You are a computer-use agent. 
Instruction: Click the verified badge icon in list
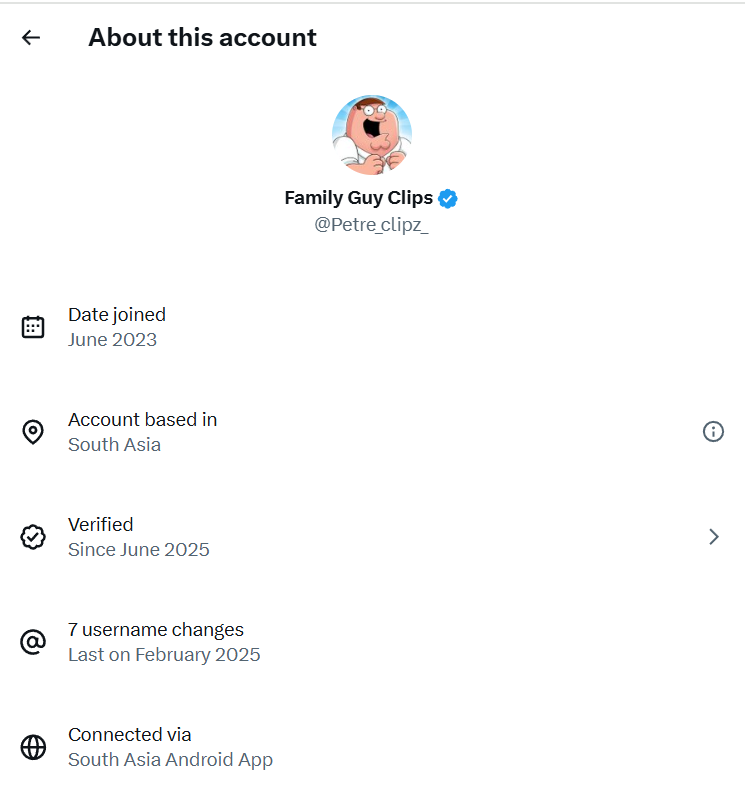point(33,537)
